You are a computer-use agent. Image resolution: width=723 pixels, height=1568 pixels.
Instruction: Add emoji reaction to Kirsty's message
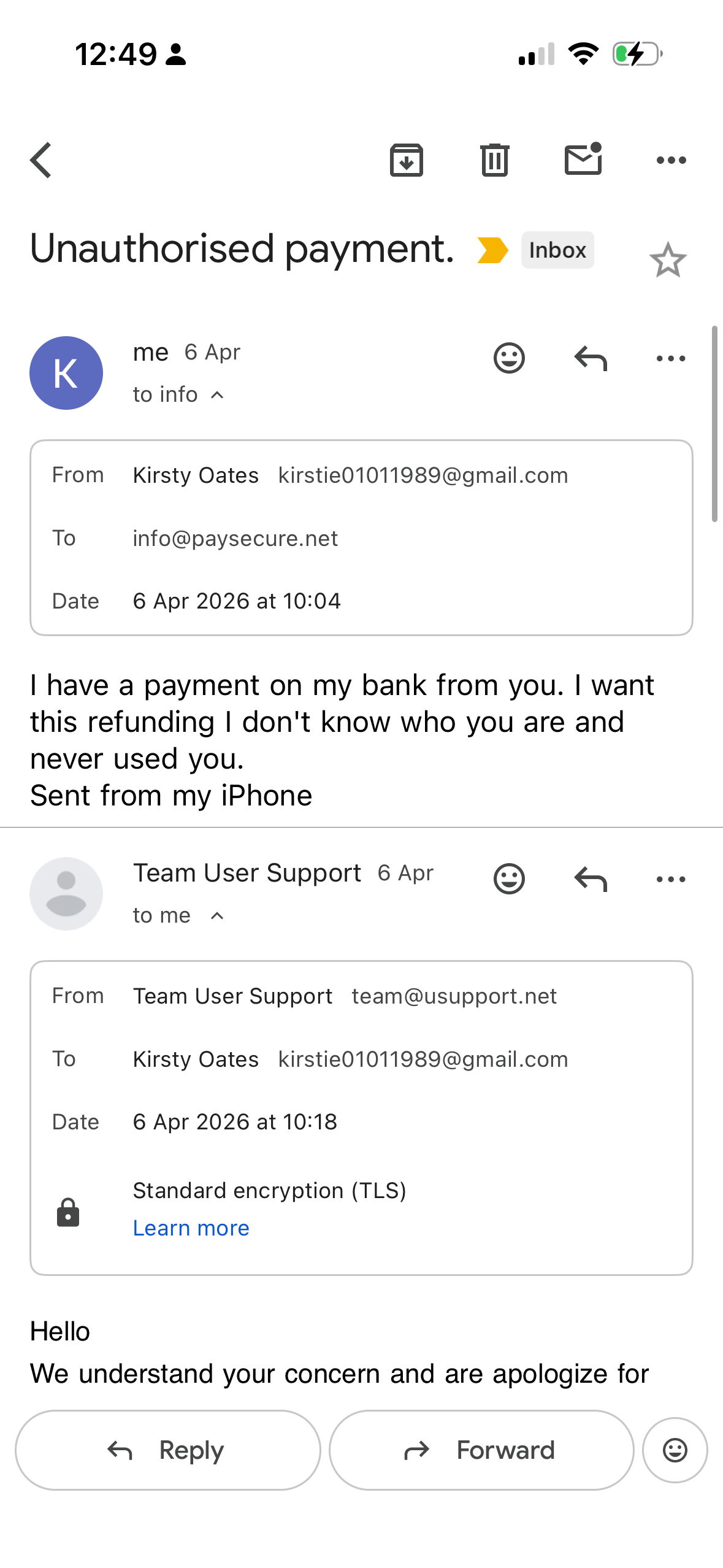[509, 358]
